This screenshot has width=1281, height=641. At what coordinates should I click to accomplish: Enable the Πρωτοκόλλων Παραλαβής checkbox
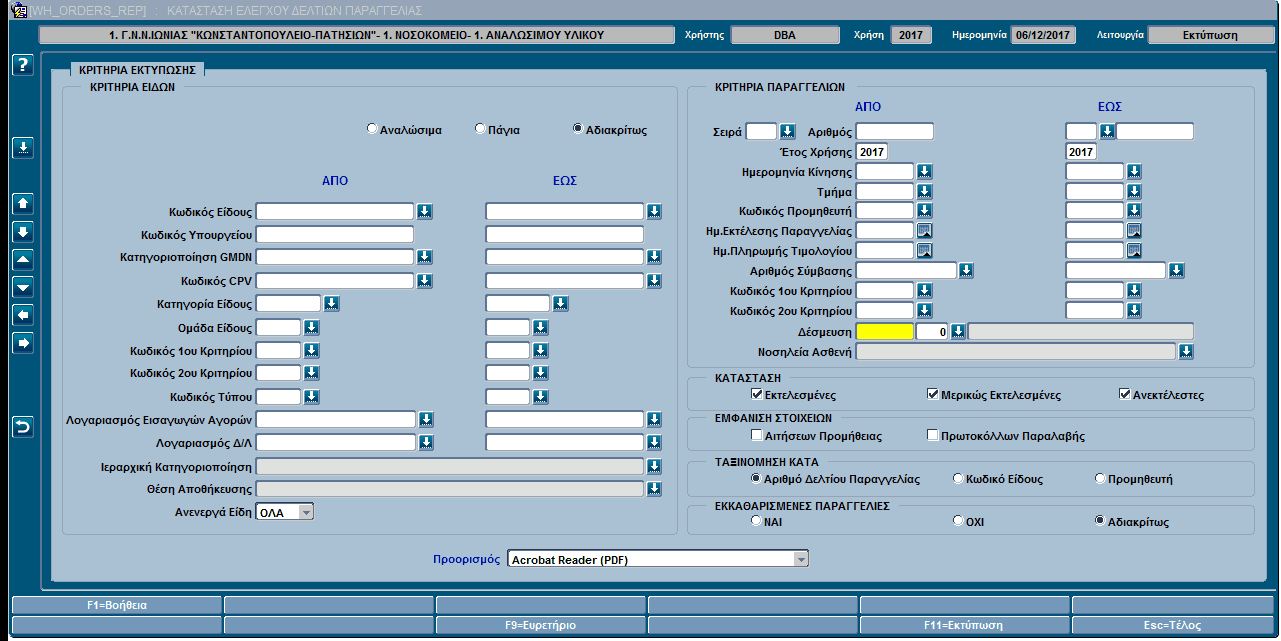tap(933, 436)
